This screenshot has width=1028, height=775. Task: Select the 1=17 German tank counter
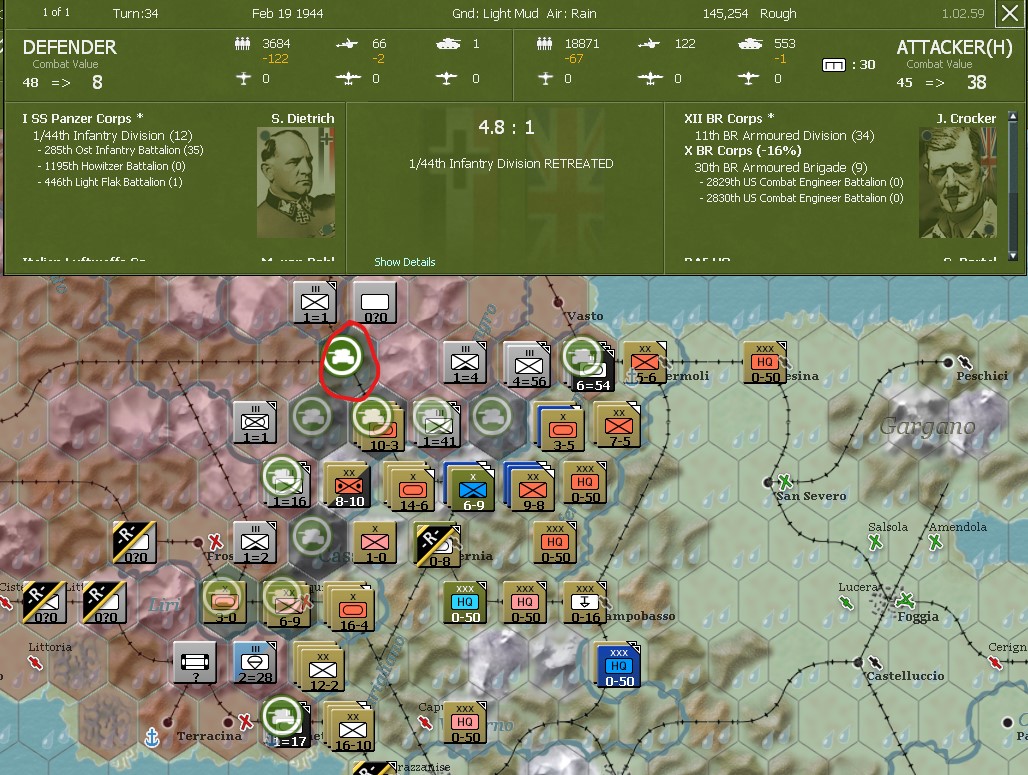[286, 723]
